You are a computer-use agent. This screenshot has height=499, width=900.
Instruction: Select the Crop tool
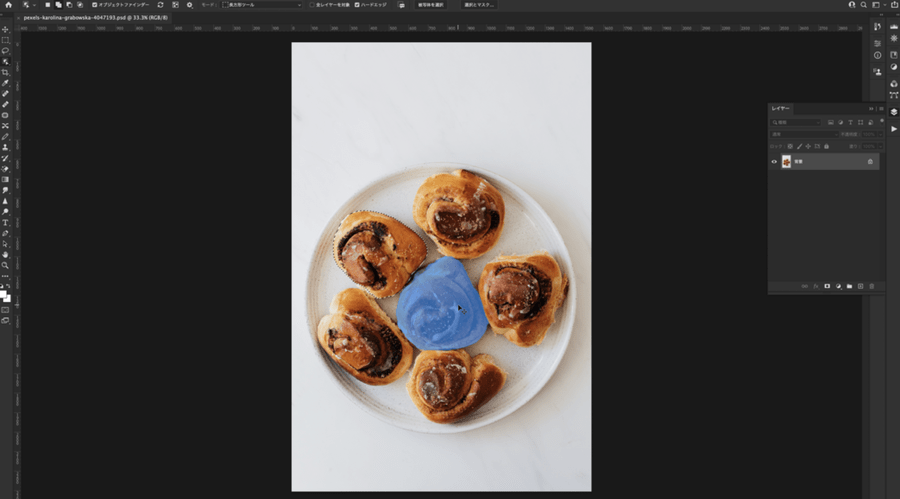pyautogui.click(x=5, y=72)
